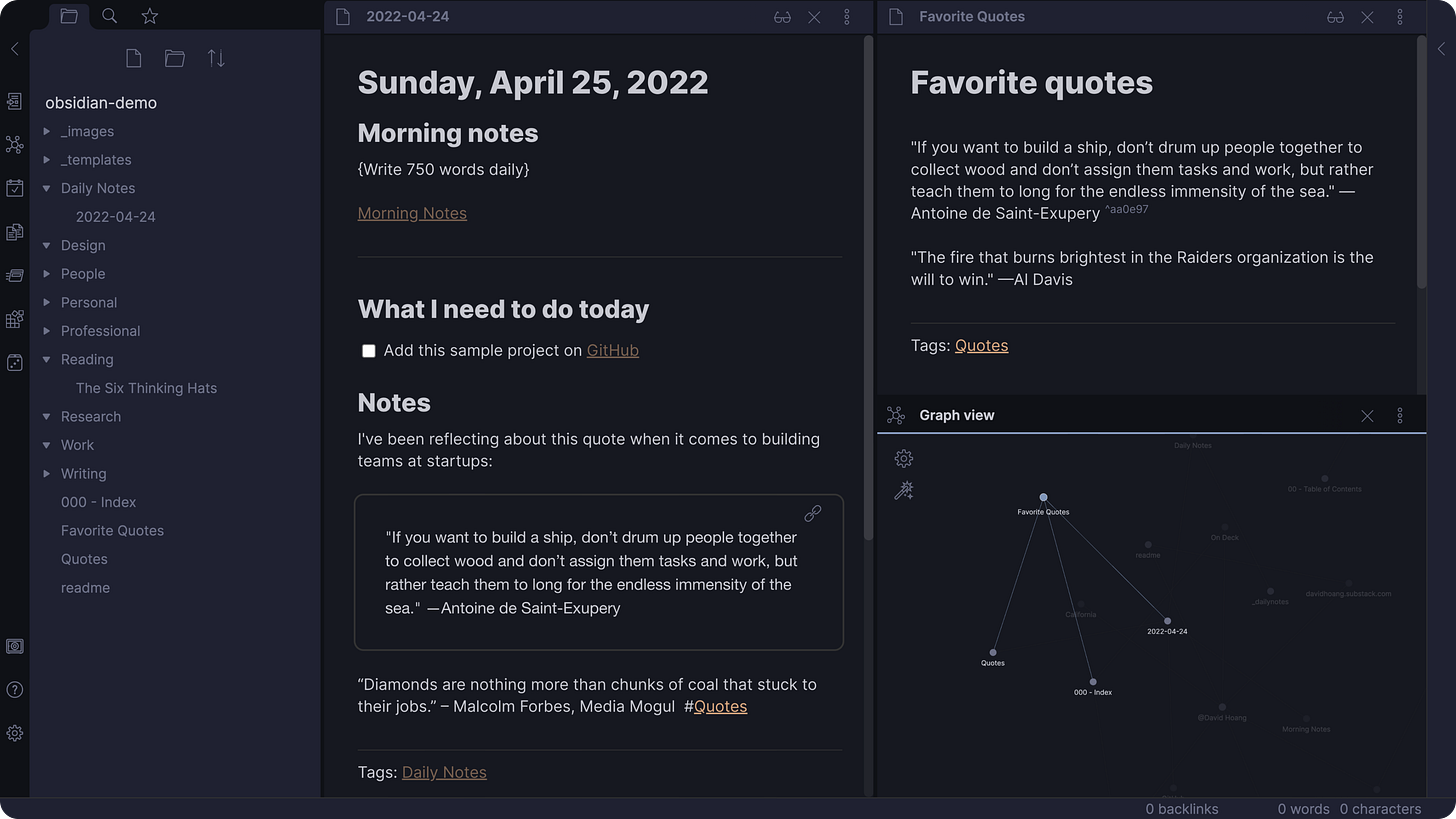Viewport: 1456px width, 819px height.
Task: Open graph view from the left ribbon
Action: pos(15,145)
